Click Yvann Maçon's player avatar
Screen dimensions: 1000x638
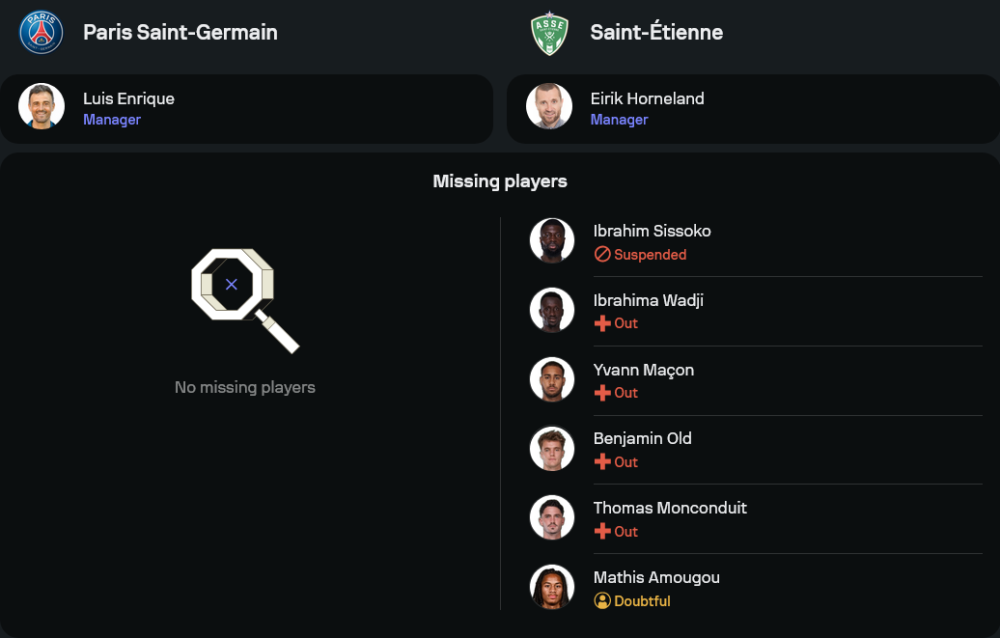click(552, 380)
